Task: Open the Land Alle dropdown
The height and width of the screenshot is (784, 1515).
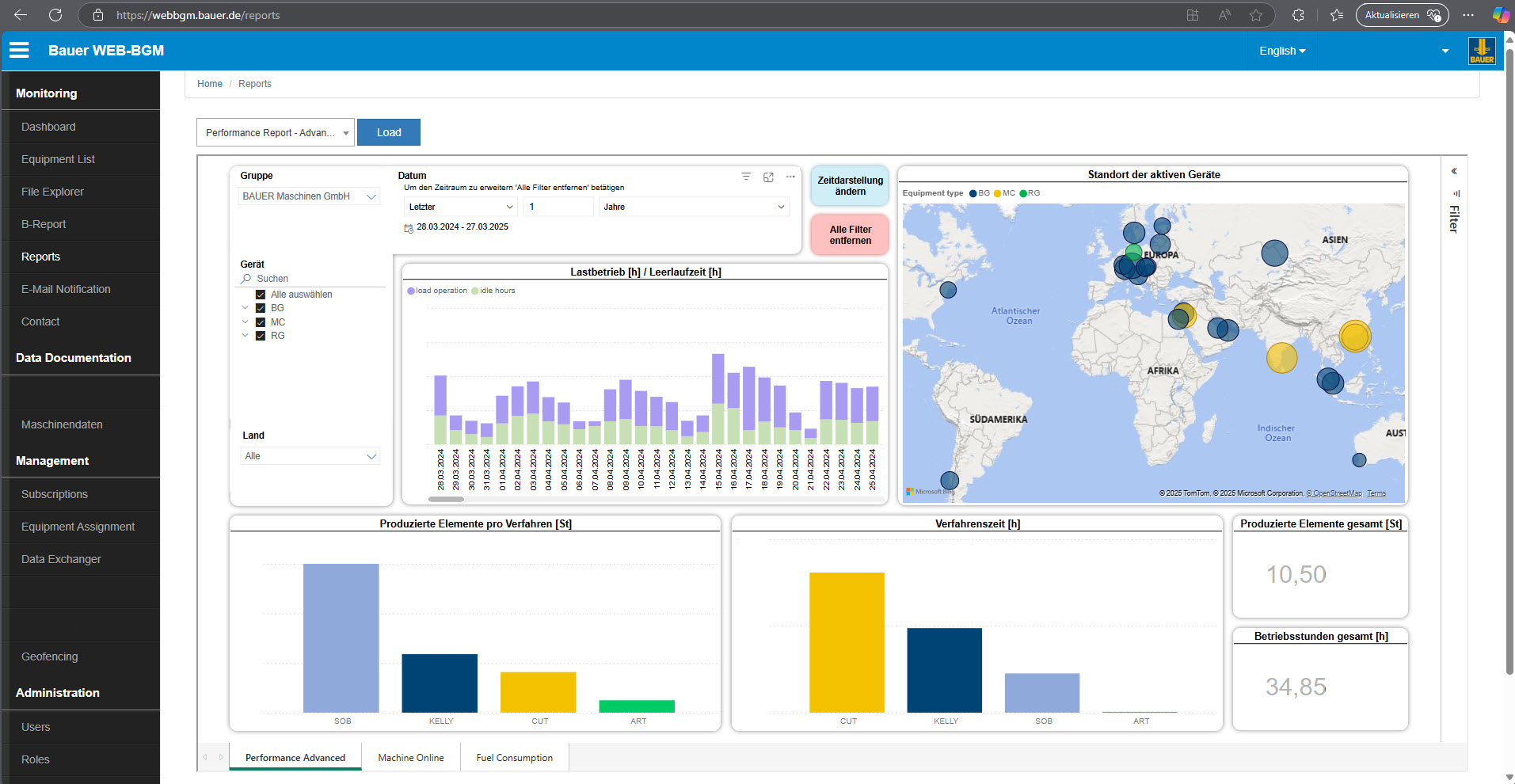Action: point(310,456)
